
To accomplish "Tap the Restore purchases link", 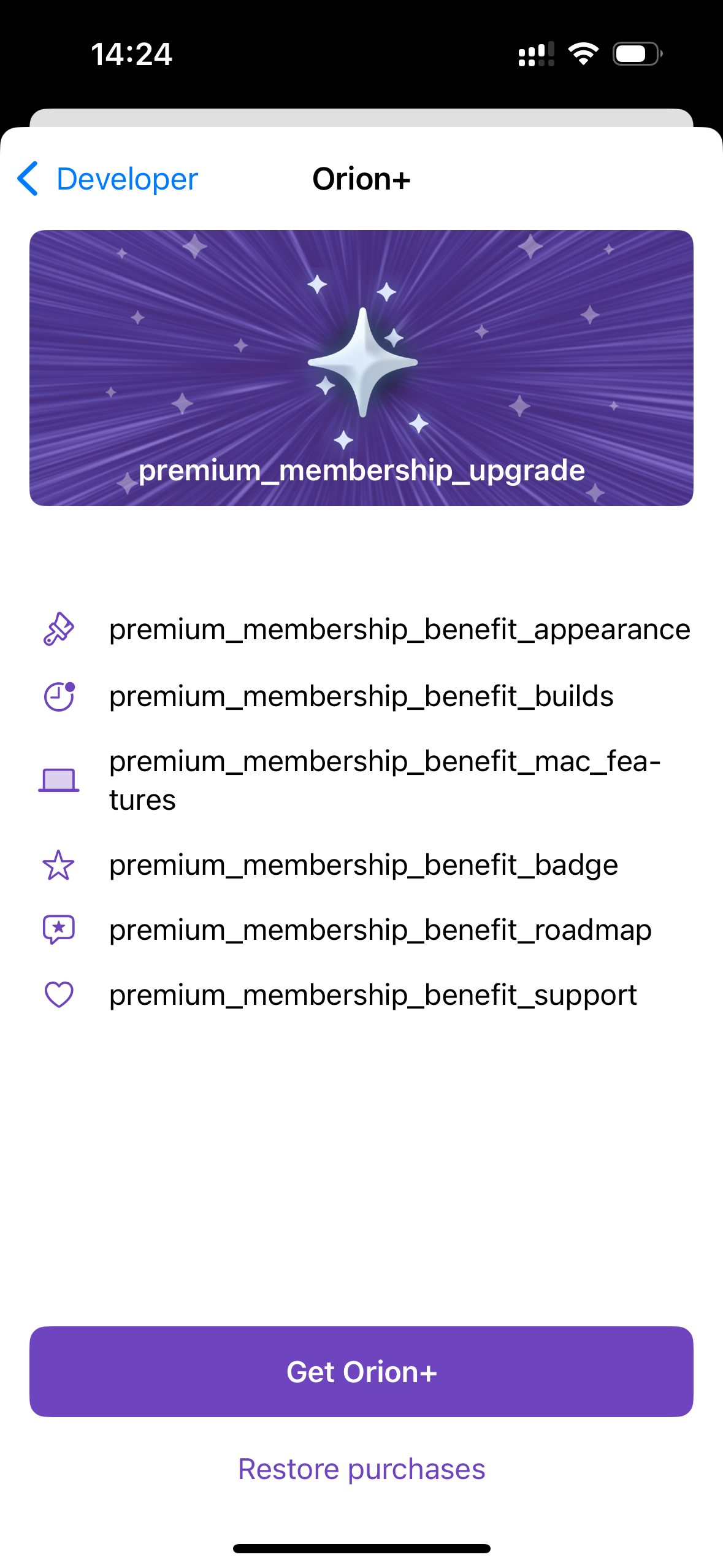I will pos(362,1469).
